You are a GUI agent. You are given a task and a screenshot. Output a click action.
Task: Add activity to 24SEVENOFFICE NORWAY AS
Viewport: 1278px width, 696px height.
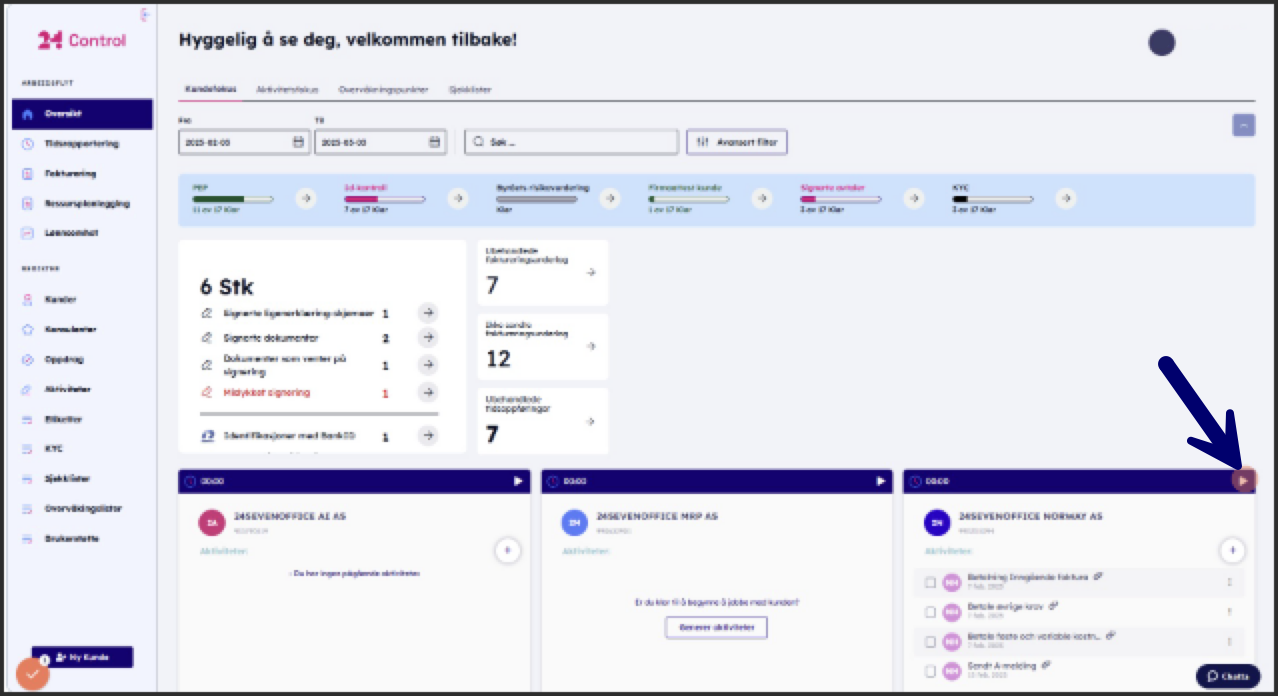1232,549
